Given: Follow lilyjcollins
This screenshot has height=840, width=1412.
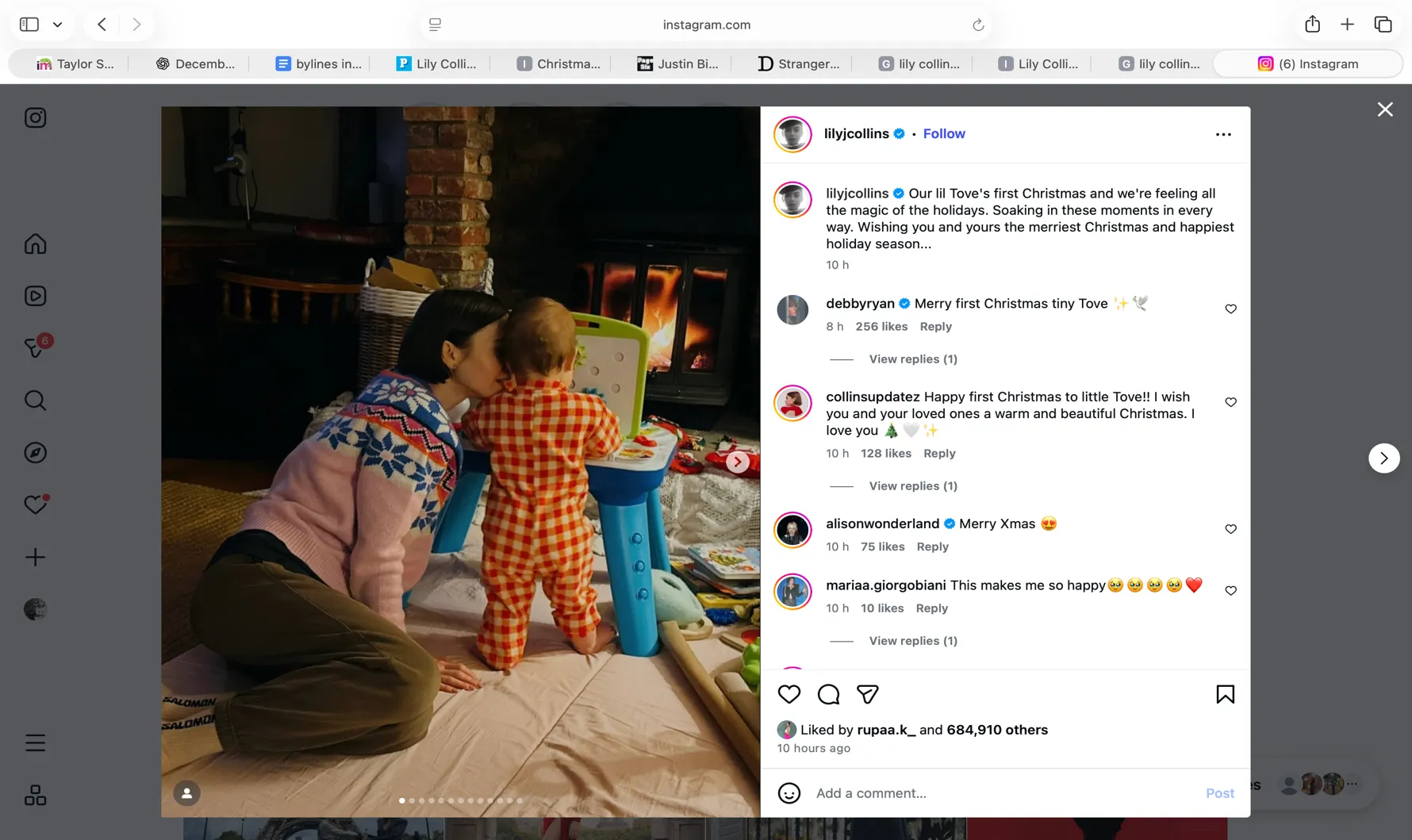Looking at the screenshot, I should (x=943, y=134).
